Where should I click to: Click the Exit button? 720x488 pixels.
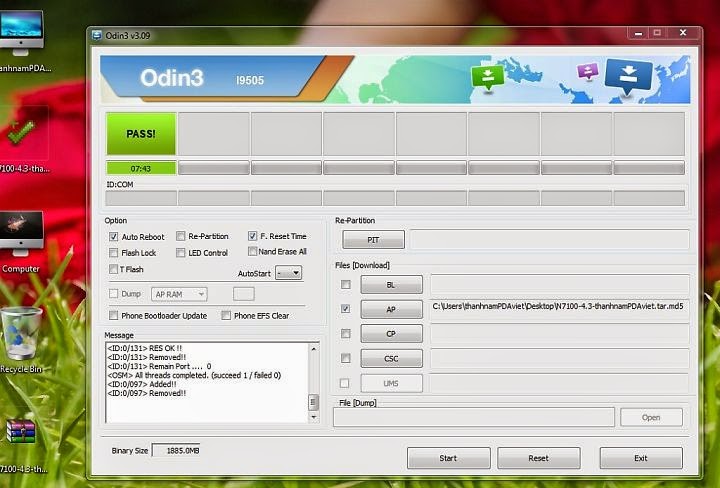(x=641, y=458)
